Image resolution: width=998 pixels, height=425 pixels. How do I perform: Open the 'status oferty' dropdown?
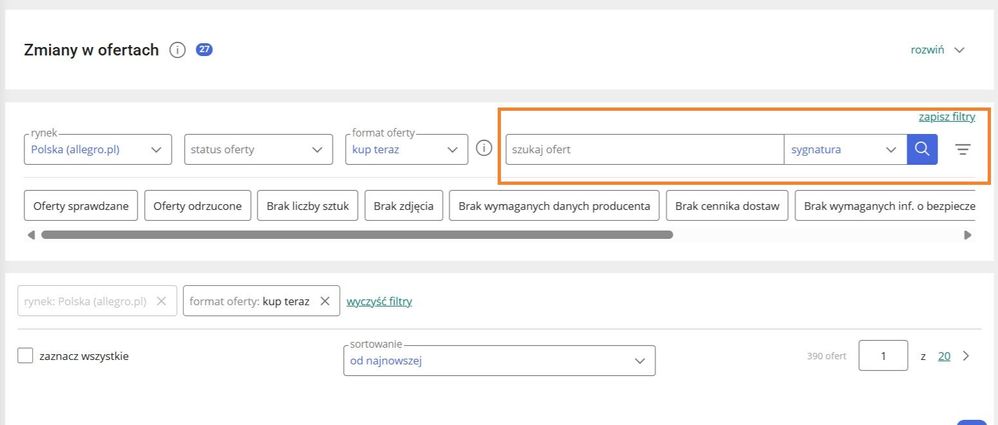click(x=256, y=149)
